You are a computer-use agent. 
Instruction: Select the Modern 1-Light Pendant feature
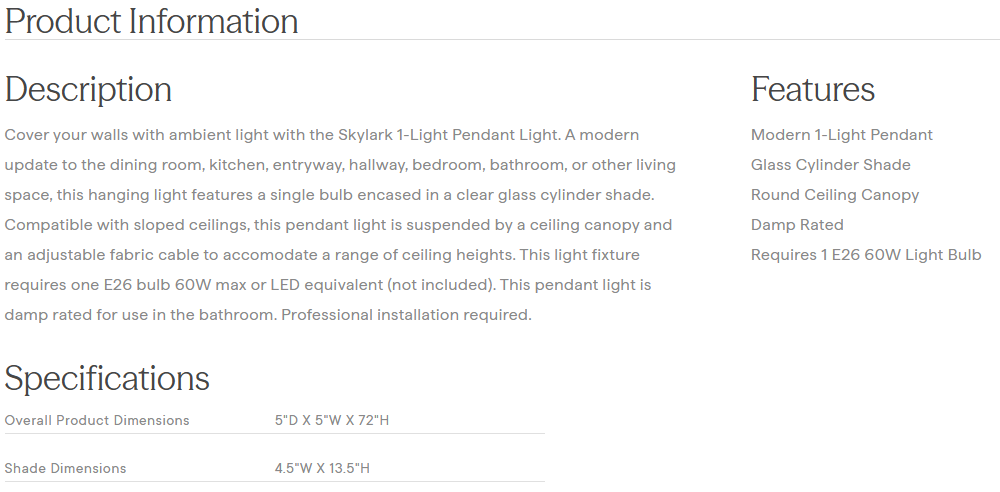coord(841,135)
